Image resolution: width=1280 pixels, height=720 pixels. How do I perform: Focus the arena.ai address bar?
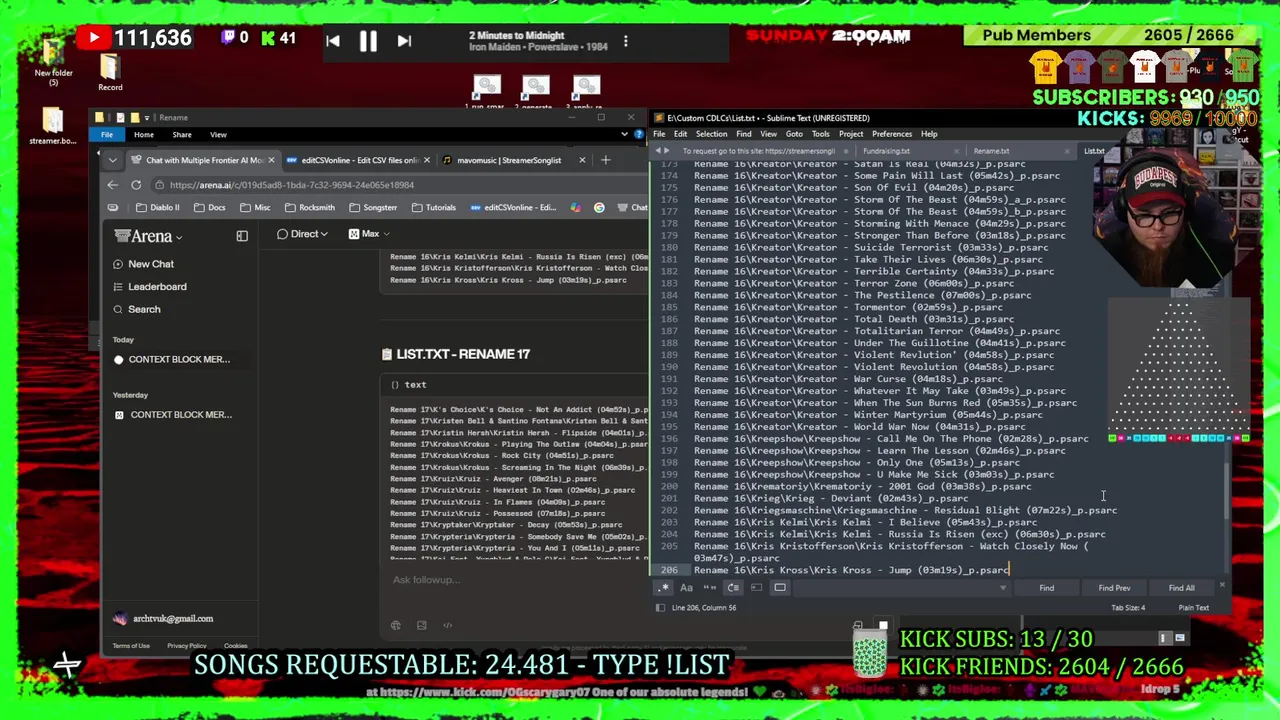click(400, 185)
